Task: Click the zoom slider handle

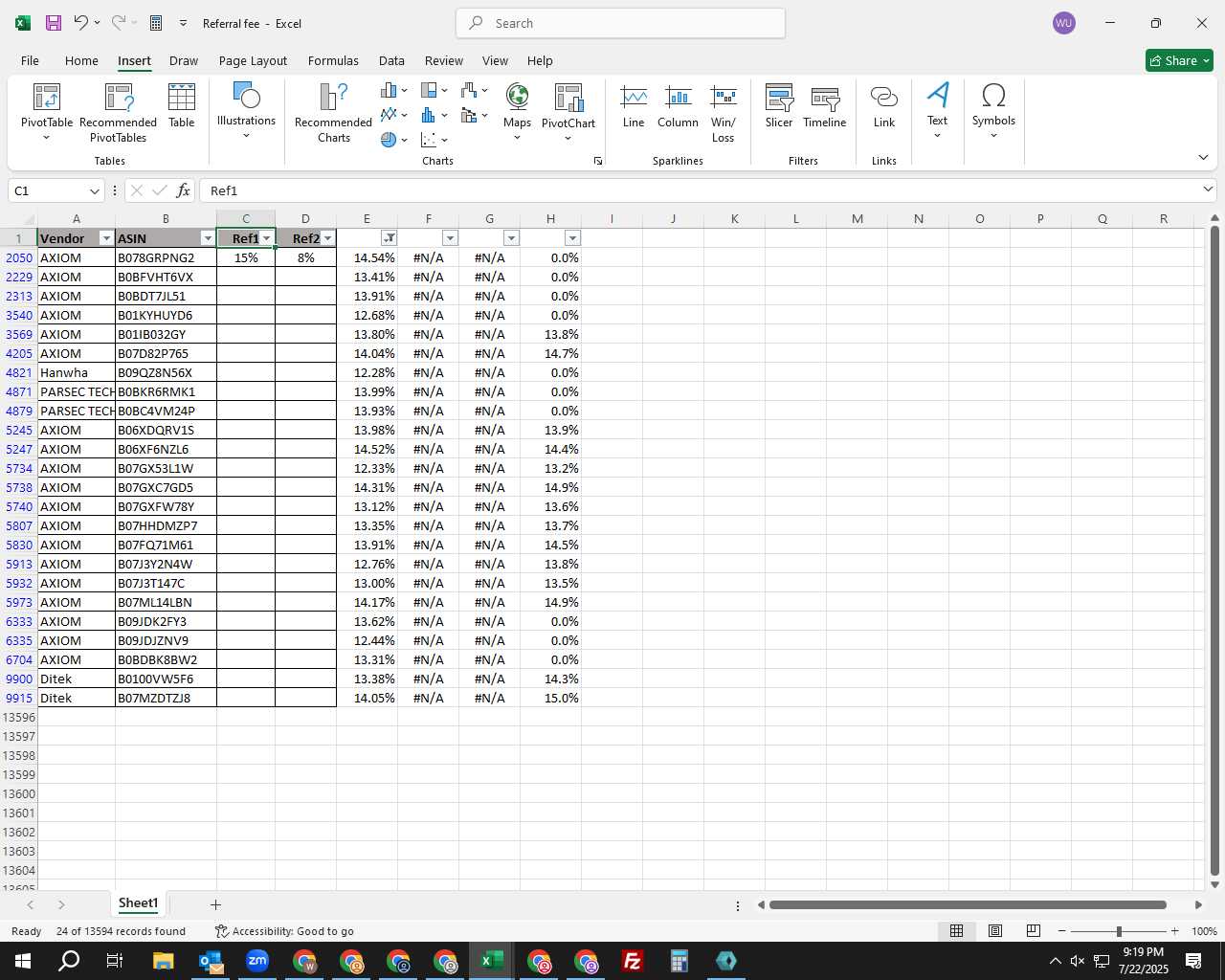Action: [x=1119, y=931]
